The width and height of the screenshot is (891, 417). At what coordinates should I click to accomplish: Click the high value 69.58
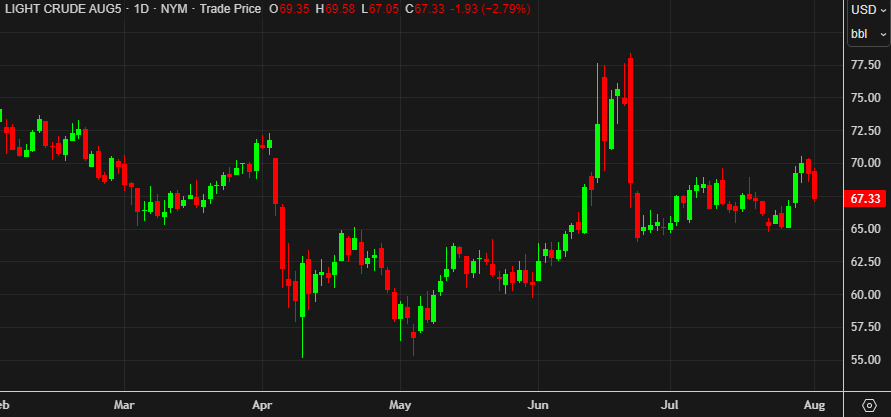(339, 9)
